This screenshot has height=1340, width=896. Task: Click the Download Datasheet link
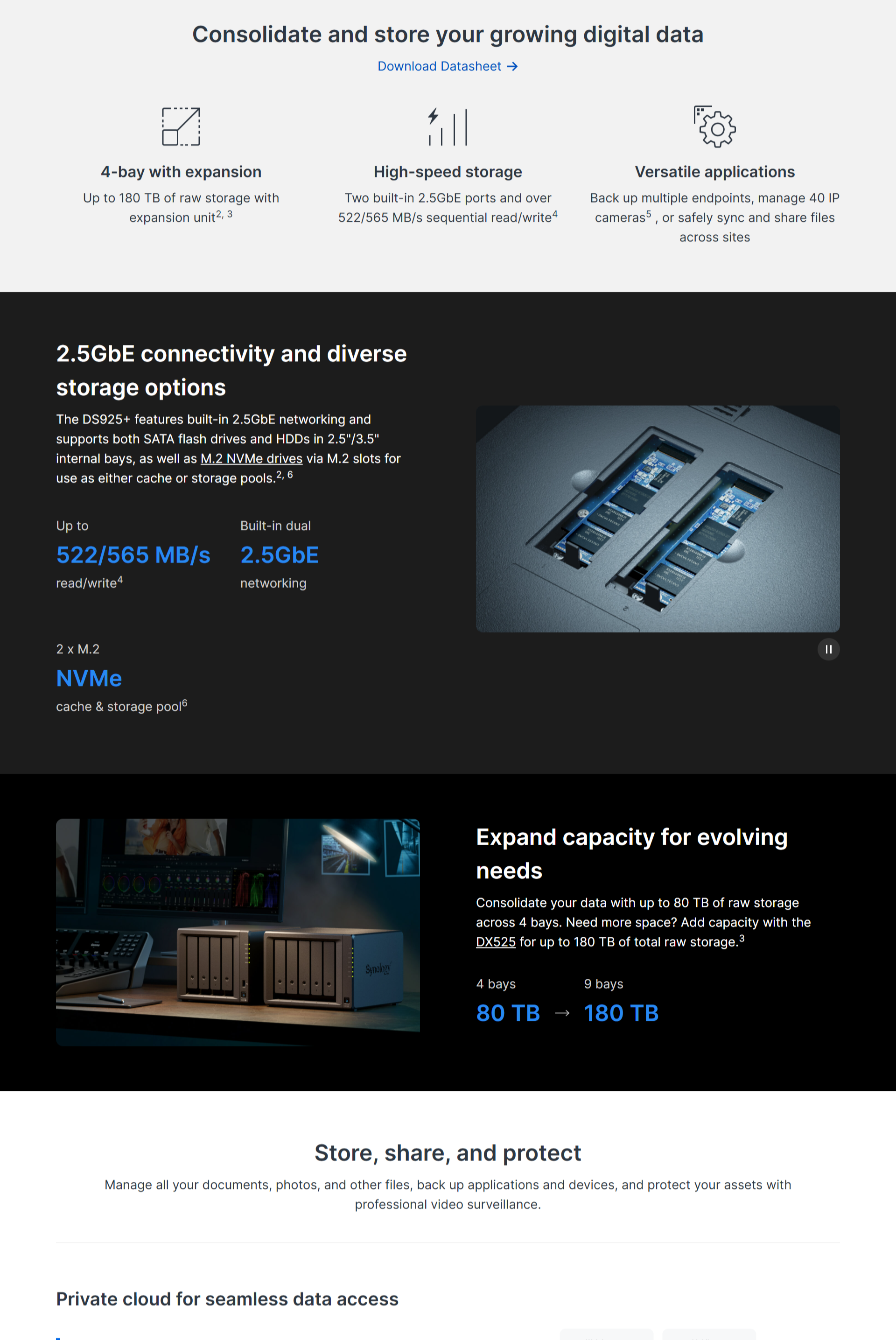pos(439,66)
